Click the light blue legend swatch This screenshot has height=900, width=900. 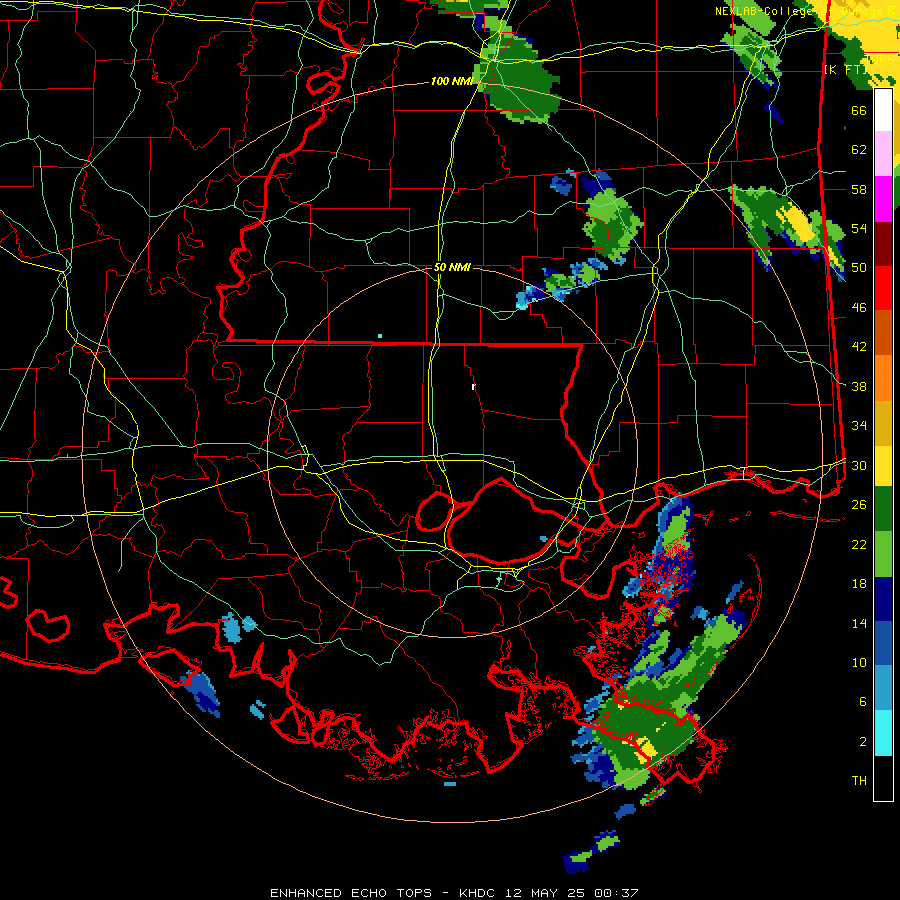(883, 688)
